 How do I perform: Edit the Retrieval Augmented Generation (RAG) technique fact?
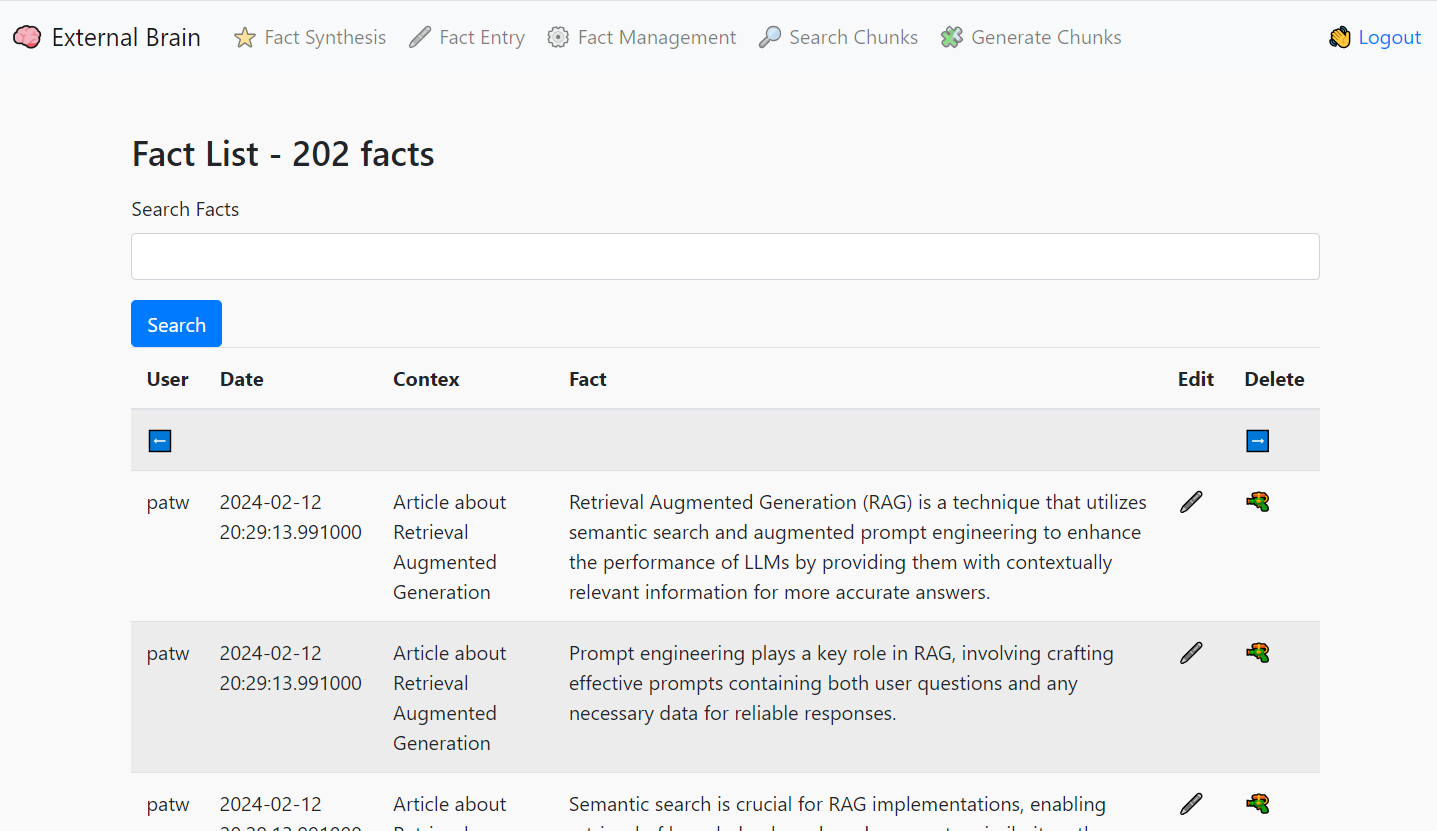pyautogui.click(x=1191, y=502)
